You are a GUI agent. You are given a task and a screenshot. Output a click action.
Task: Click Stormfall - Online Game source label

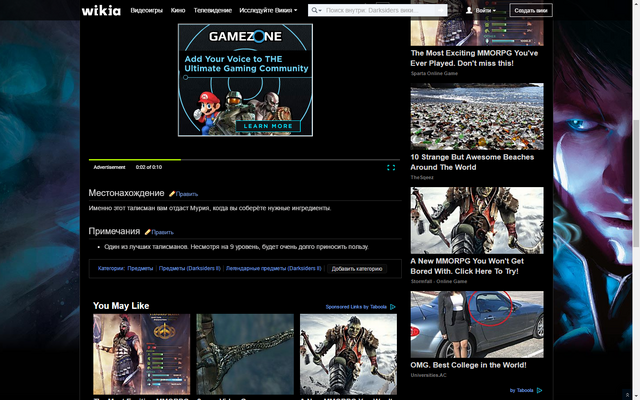click(439, 281)
